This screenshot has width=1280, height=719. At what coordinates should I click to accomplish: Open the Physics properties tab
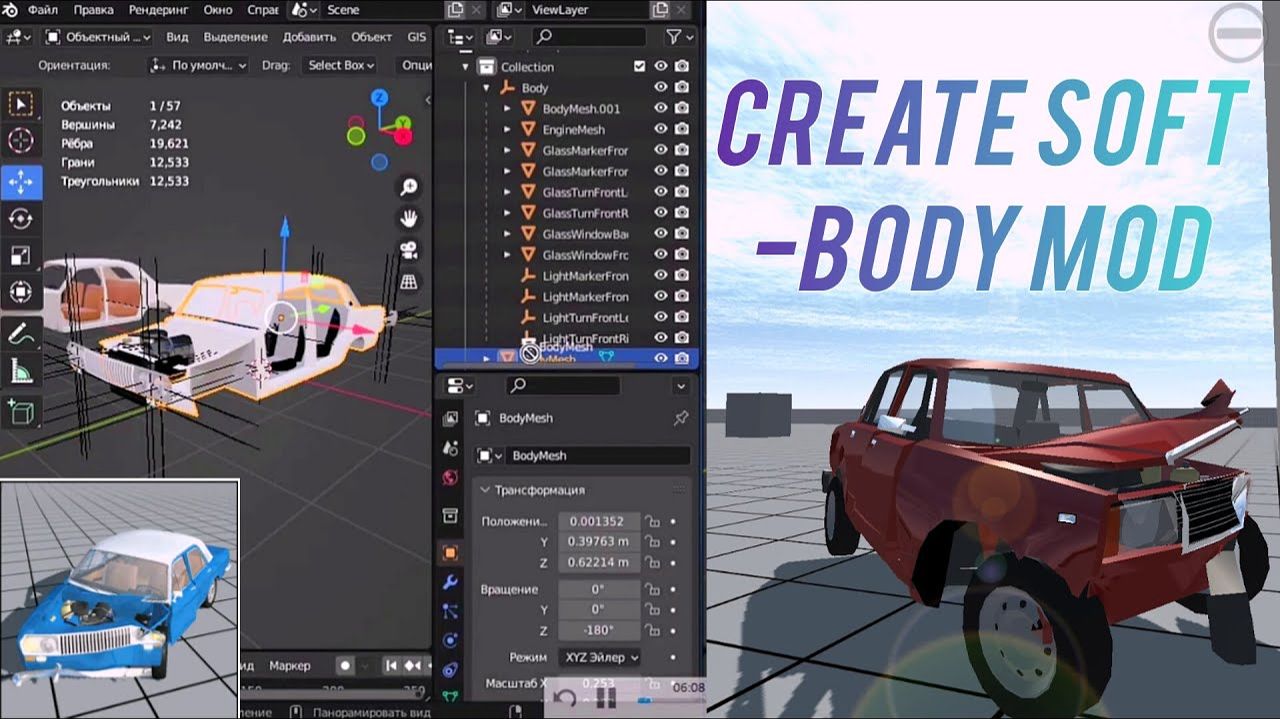coord(450,640)
